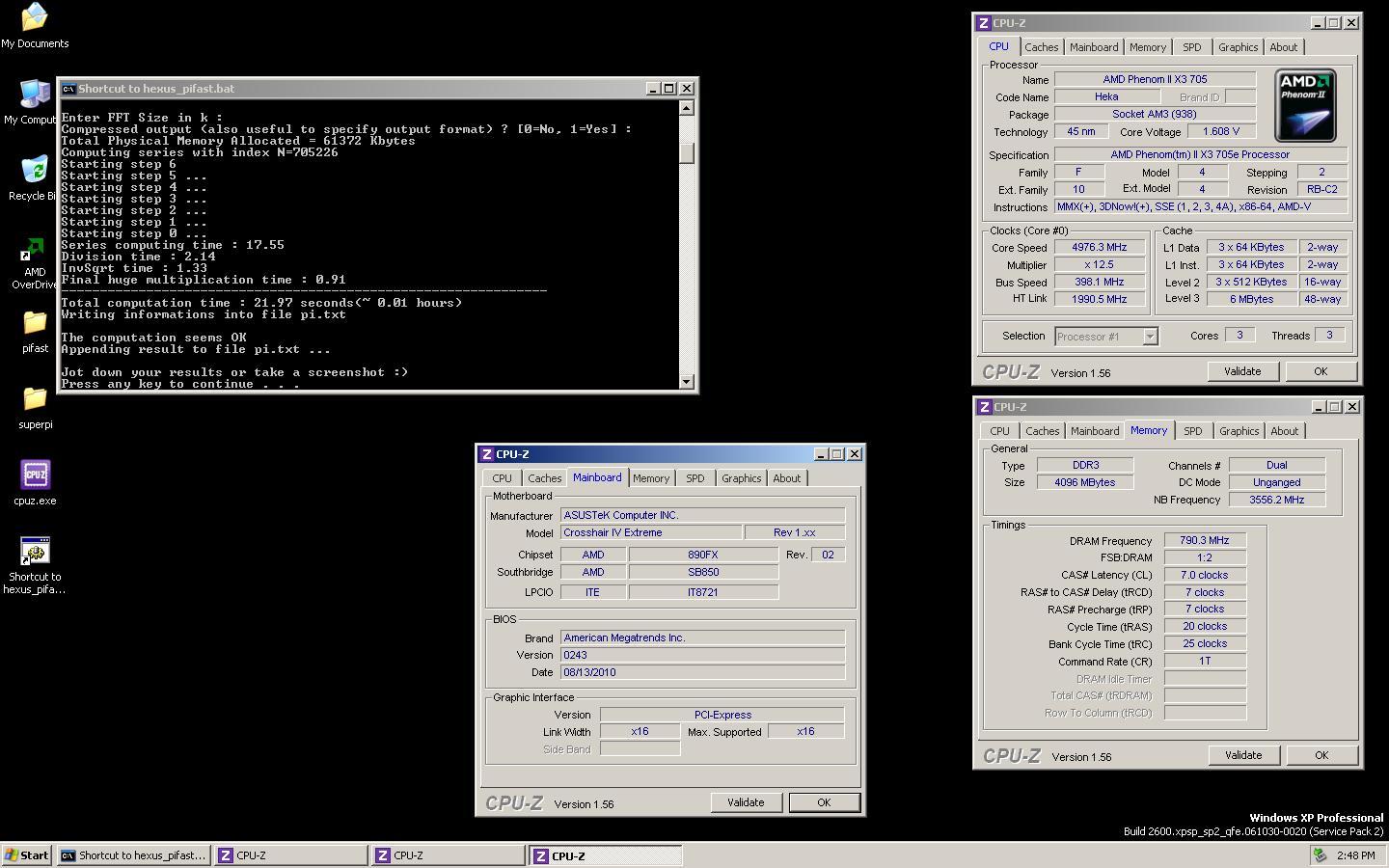1389x868 pixels.
Task: Click the Core Speed 4976.3 MHz field
Action: click(x=1099, y=248)
